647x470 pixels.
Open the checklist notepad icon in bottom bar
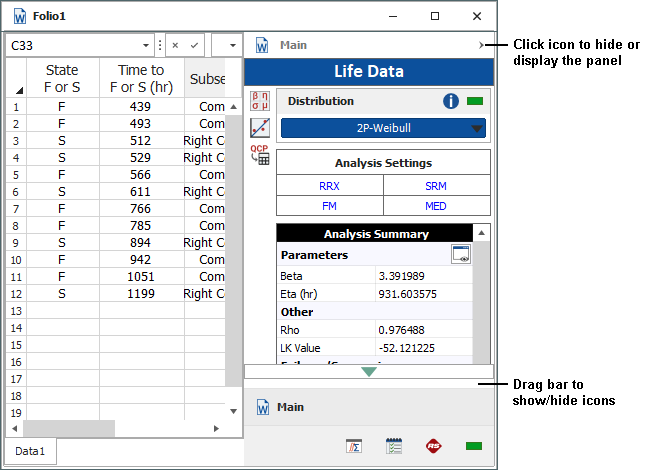pyautogui.click(x=394, y=446)
